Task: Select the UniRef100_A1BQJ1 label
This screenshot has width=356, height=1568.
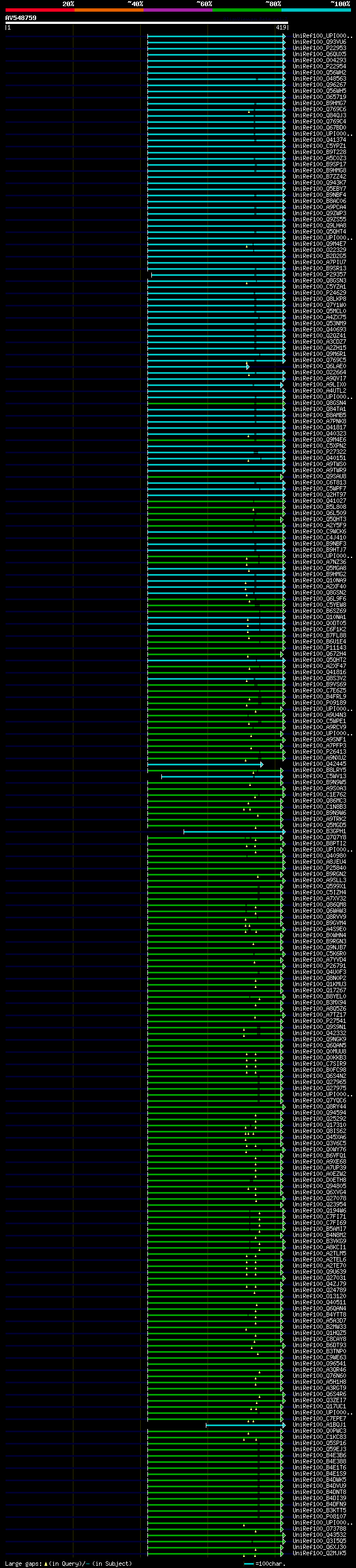Action: tap(319, 1425)
